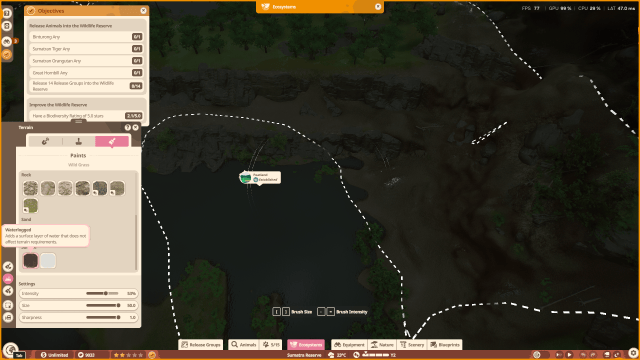Pick the fifth Rock paint texture
This screenshot has height=360, width=640.
[100, 188]
